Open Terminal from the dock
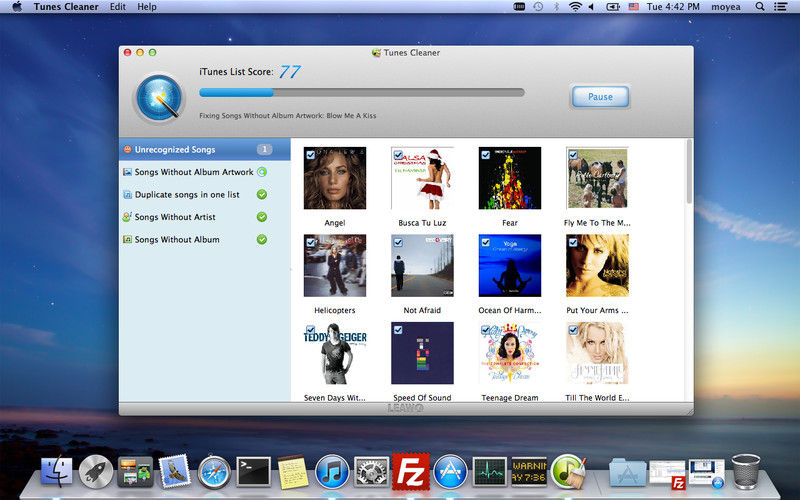This screenshot has width=800, height=500. pos(254,471)
